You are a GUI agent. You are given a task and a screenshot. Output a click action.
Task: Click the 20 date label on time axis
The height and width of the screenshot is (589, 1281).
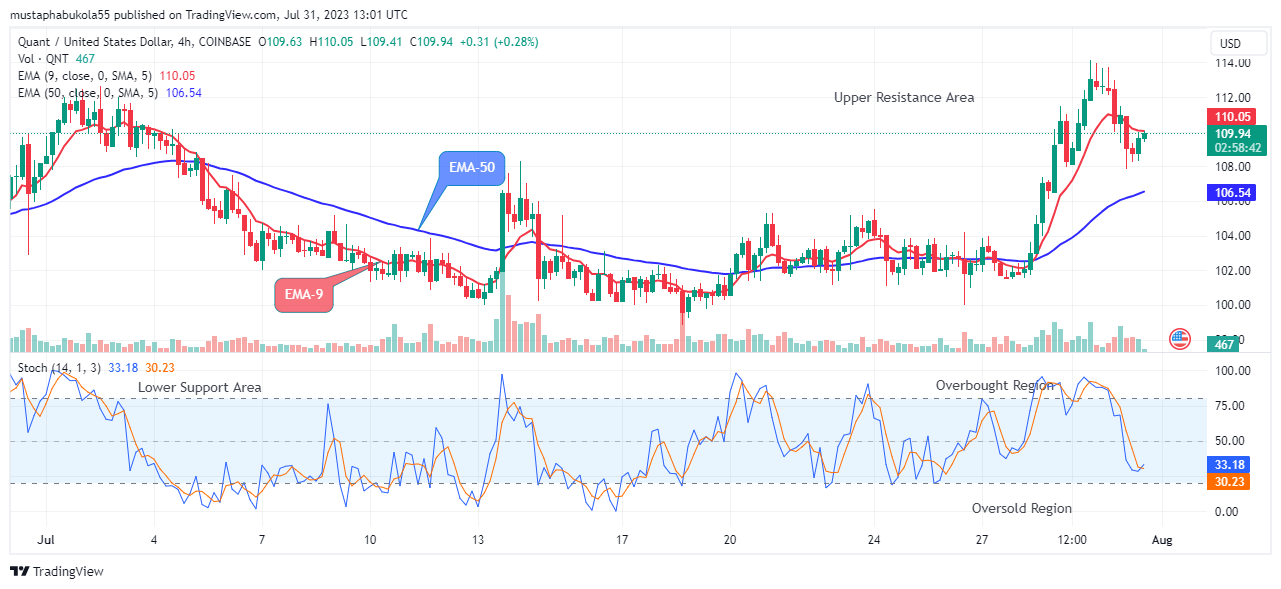point(729,540)
